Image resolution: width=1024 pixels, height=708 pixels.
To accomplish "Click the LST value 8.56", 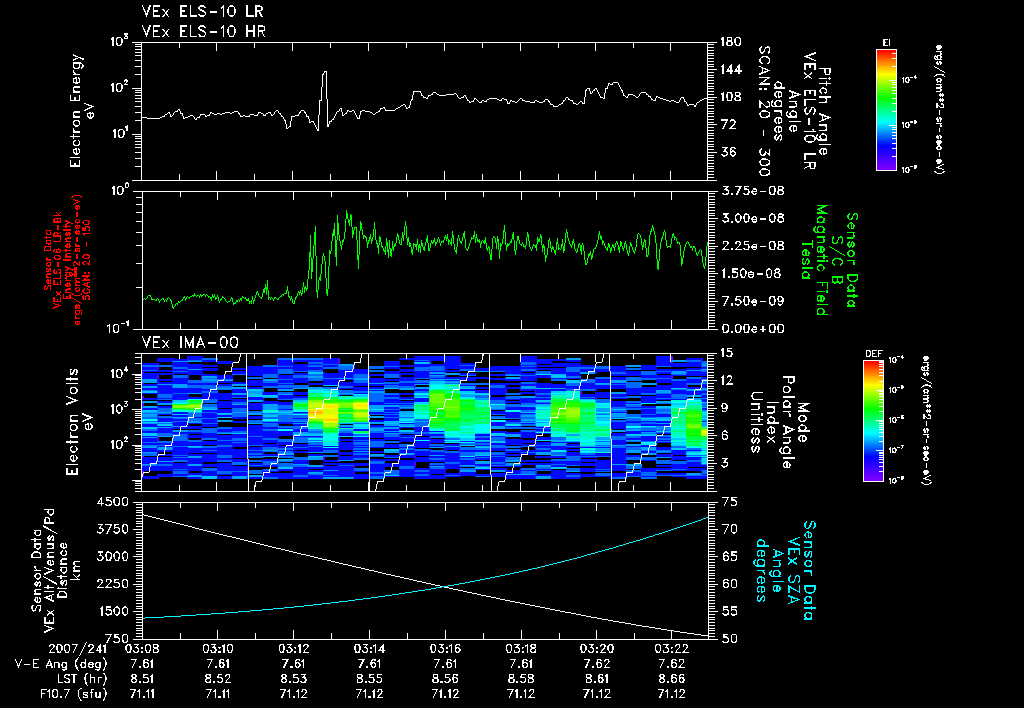I will (x=445, y=679).
